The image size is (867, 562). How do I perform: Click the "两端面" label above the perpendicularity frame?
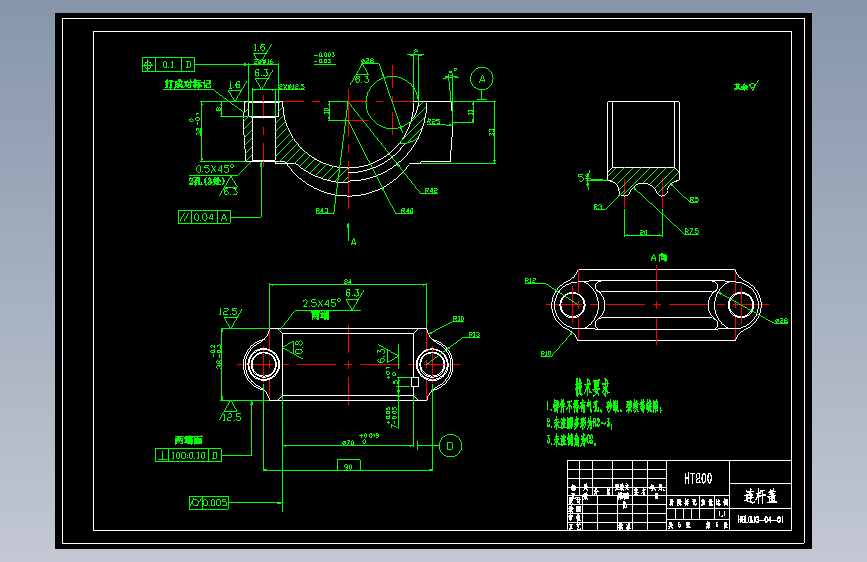189,440
